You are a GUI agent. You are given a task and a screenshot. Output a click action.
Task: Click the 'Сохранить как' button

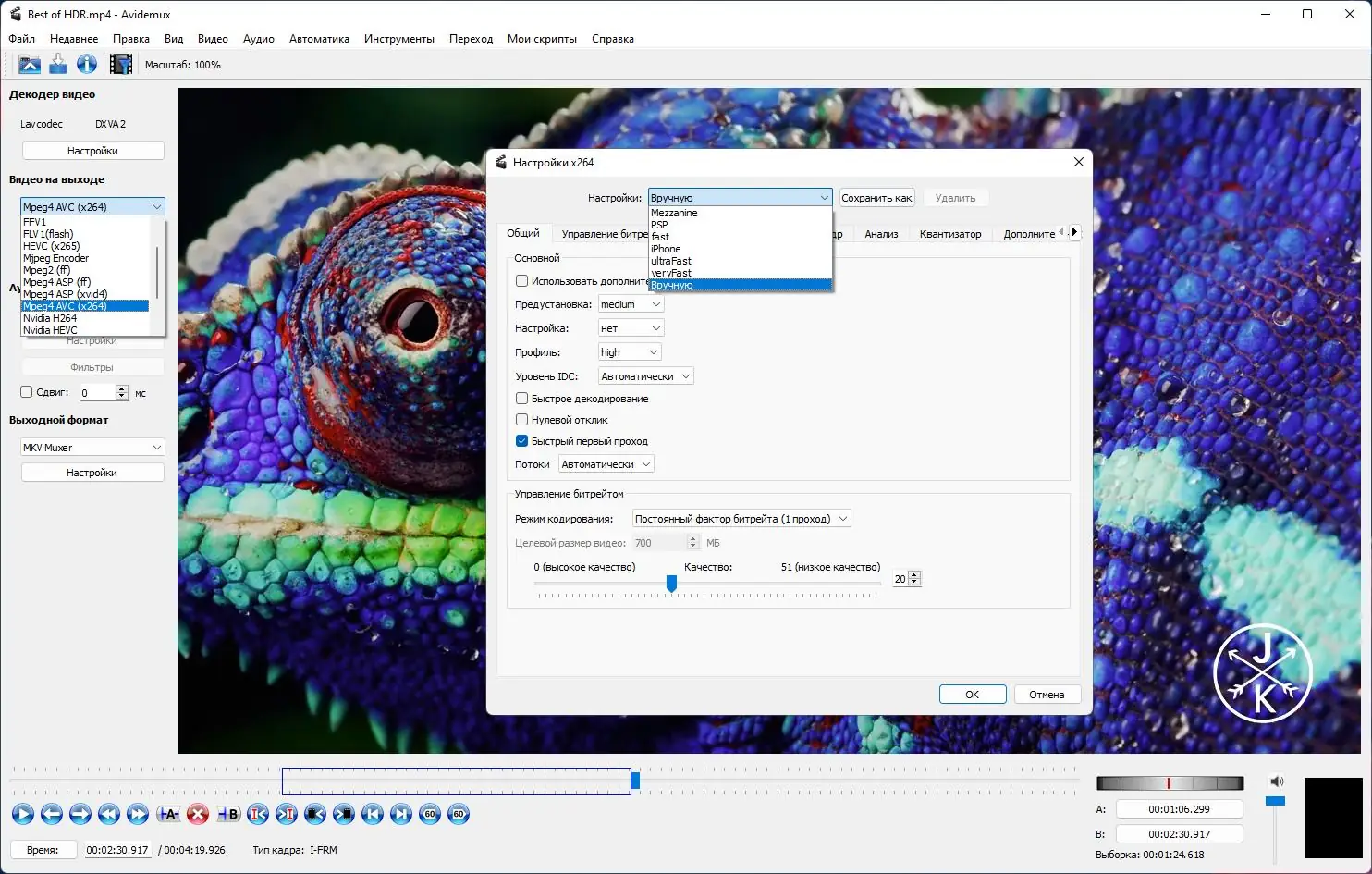pyautogui.click(x=876, y=198)
